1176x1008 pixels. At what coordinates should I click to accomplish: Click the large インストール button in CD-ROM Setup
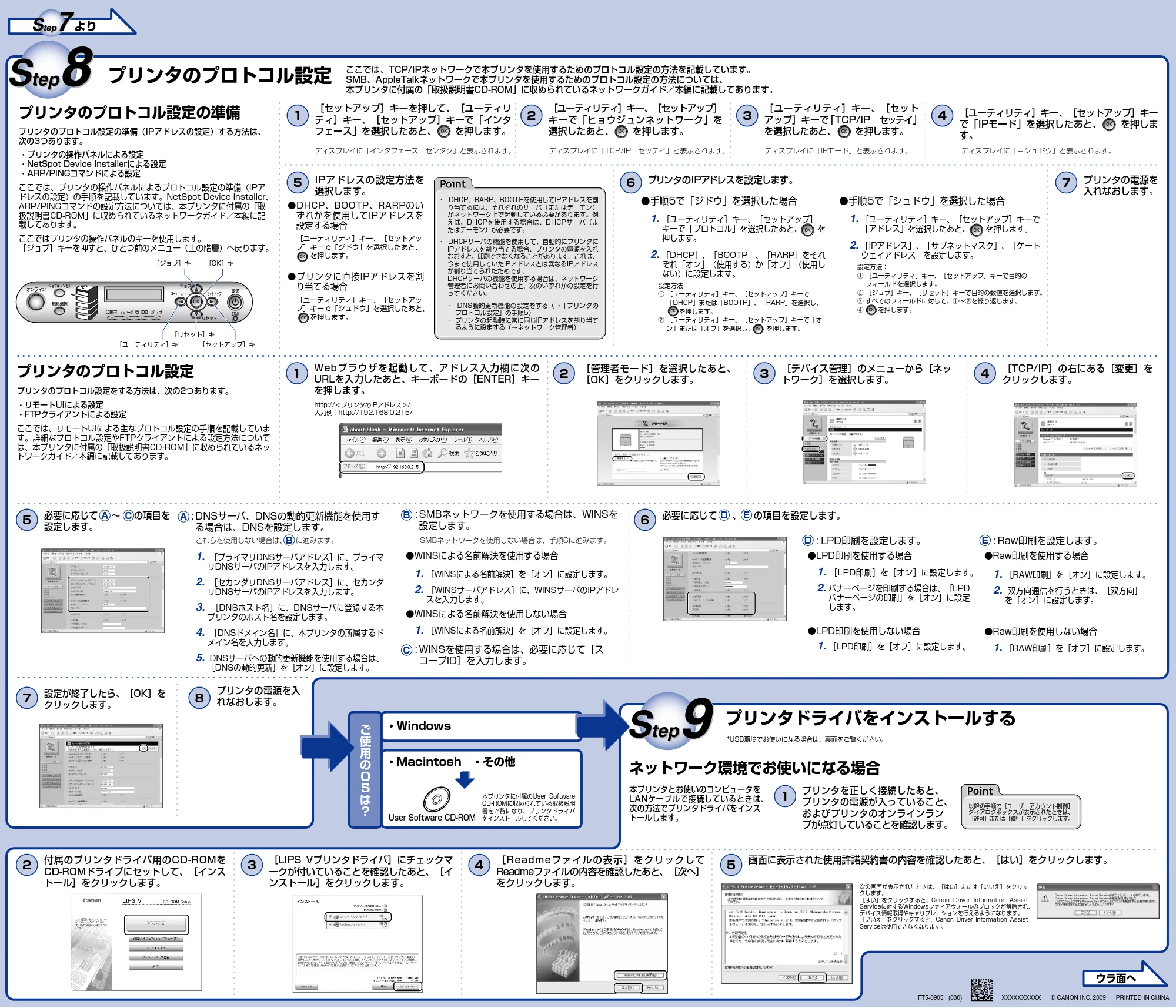(x=156, y=924)
